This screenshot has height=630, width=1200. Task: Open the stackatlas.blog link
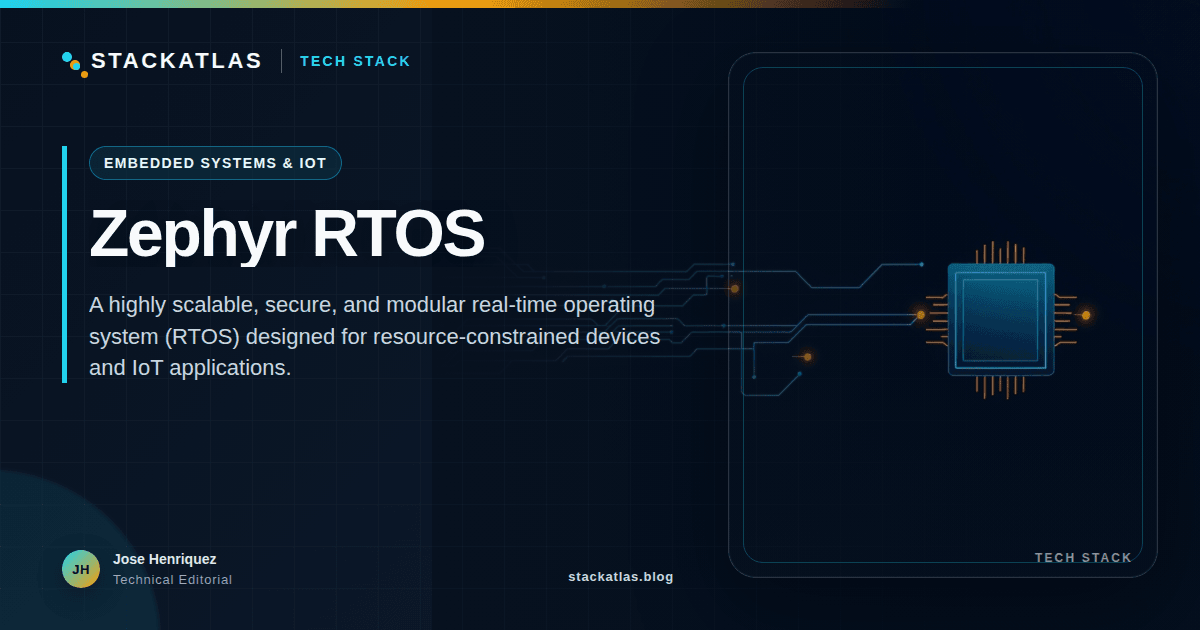point(620,577)
